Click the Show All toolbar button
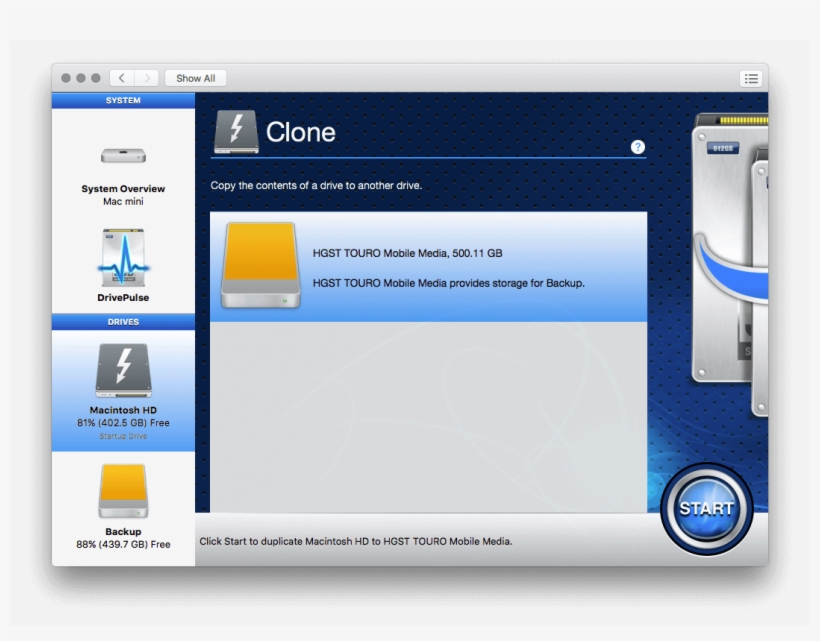This screenshot has height=641, width=820. tap(196, 77)
